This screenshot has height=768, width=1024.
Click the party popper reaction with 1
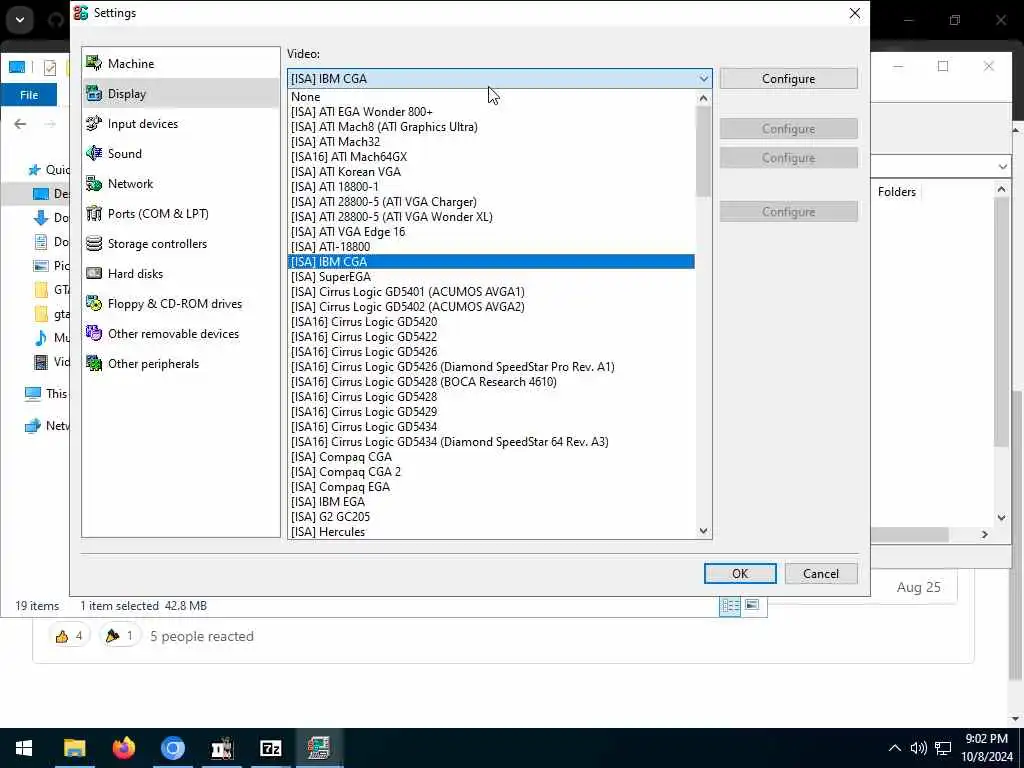(x=120, y=636)
